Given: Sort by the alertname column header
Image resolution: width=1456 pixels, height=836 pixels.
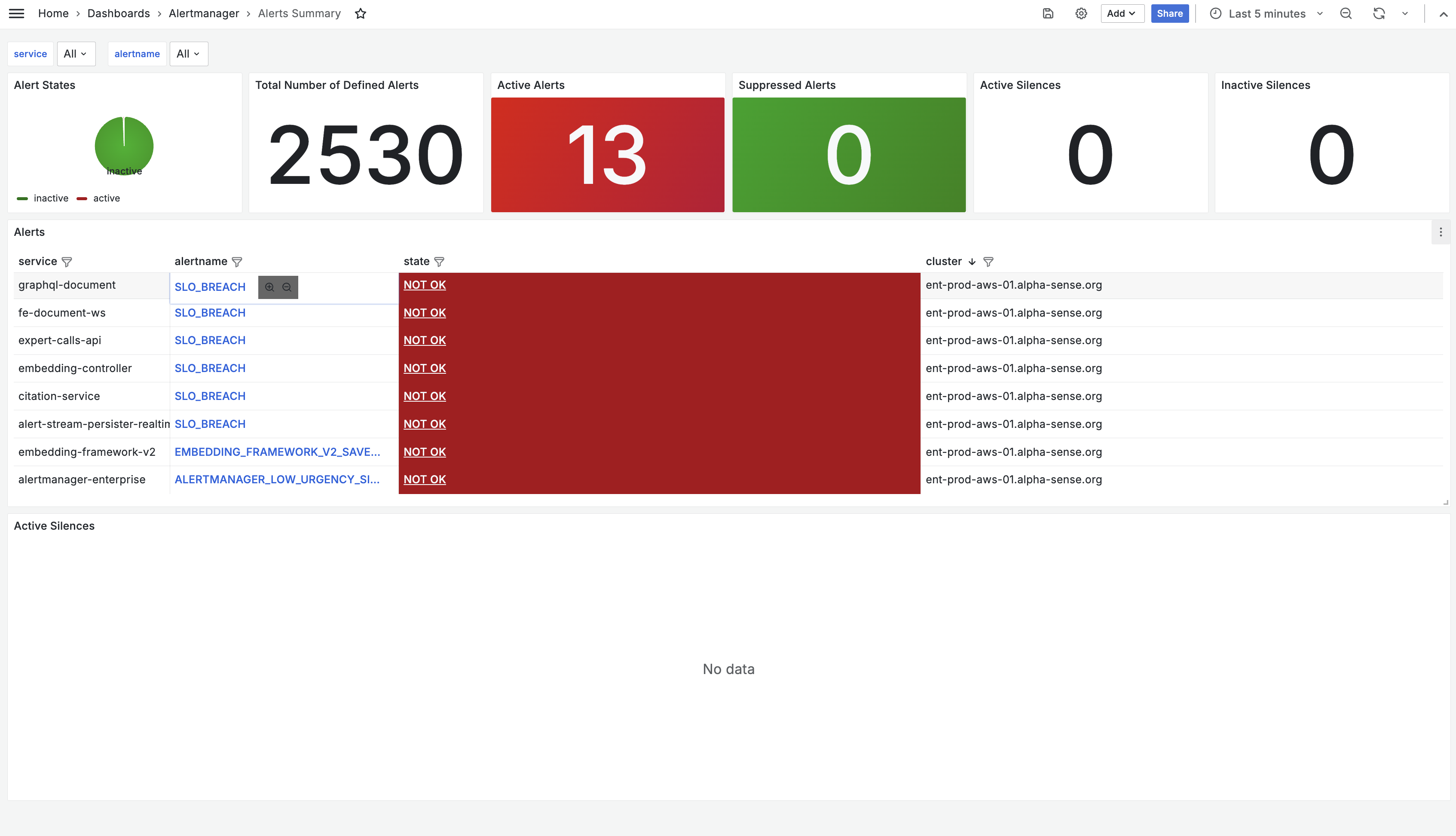Looking at the screenshot, I should [x=200, y=262].
